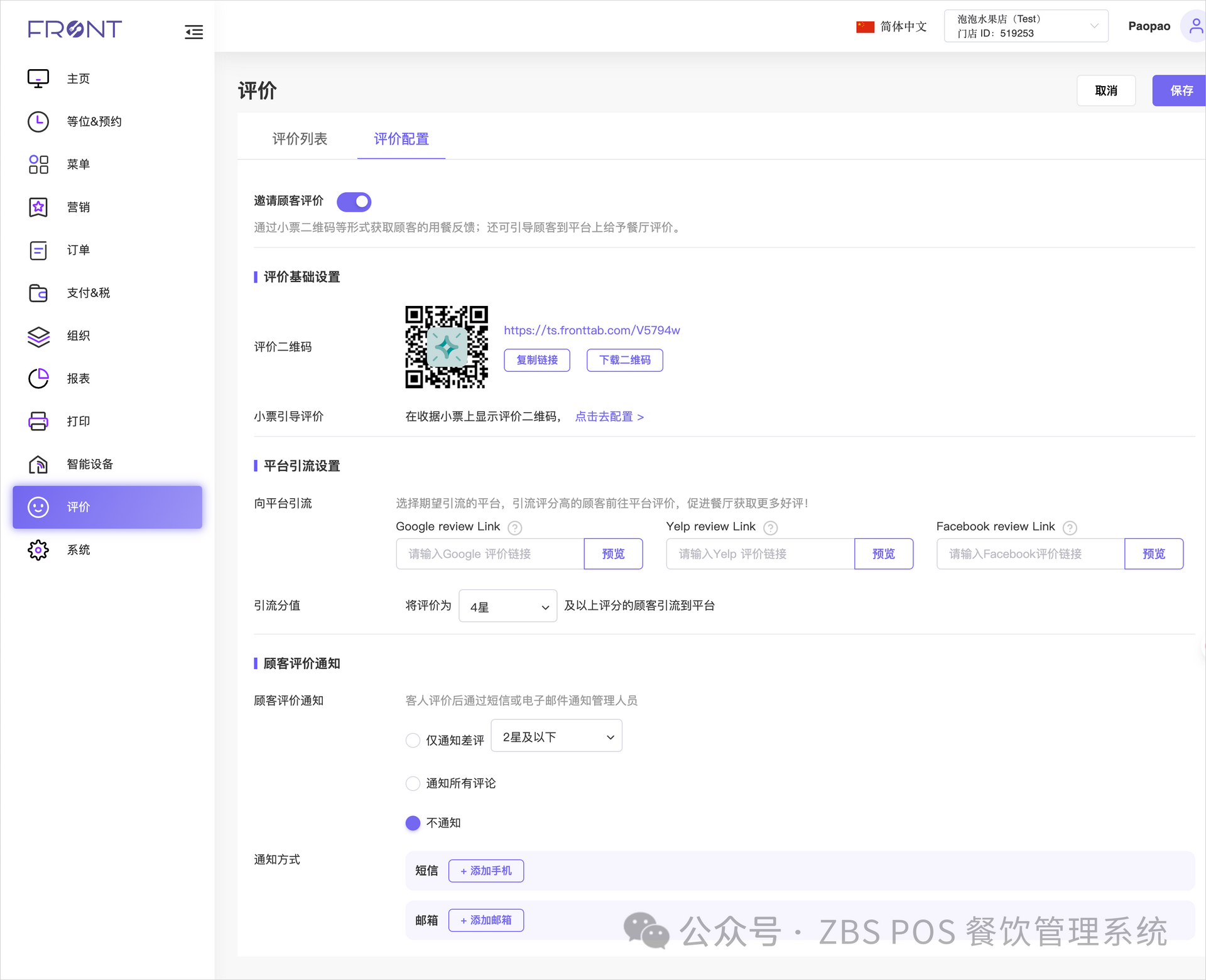Click the 系统 gear icon
Viewport: 1206px width, 980px height.
tap(38, 550)
